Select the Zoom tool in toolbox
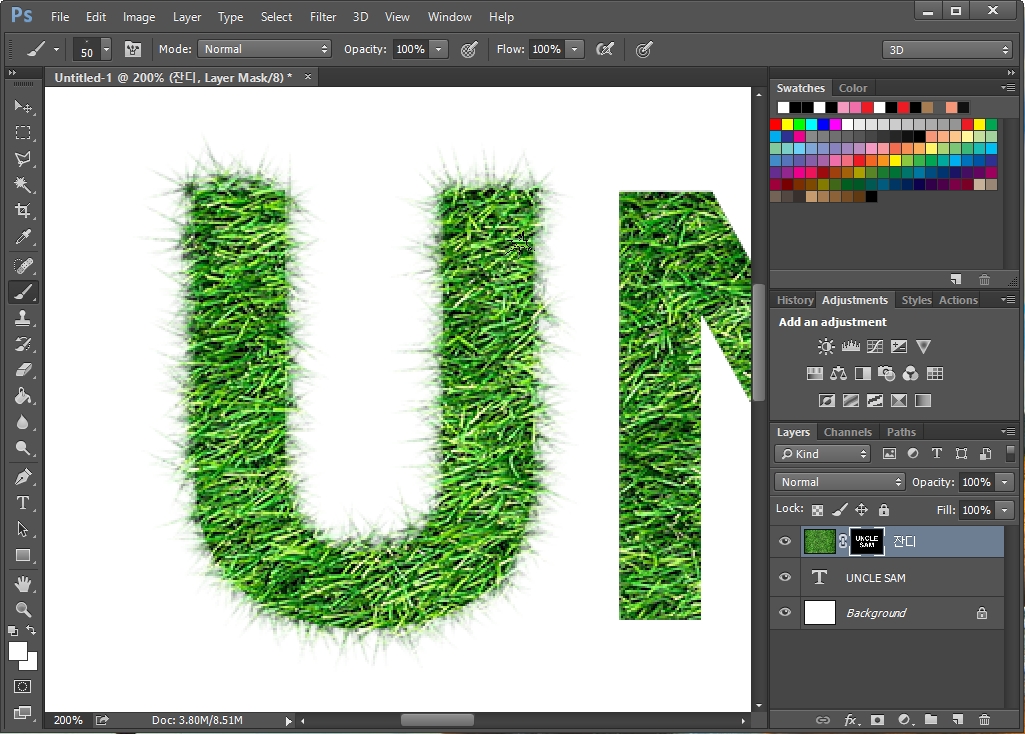 pyautogui.click(x=23, y=610)
